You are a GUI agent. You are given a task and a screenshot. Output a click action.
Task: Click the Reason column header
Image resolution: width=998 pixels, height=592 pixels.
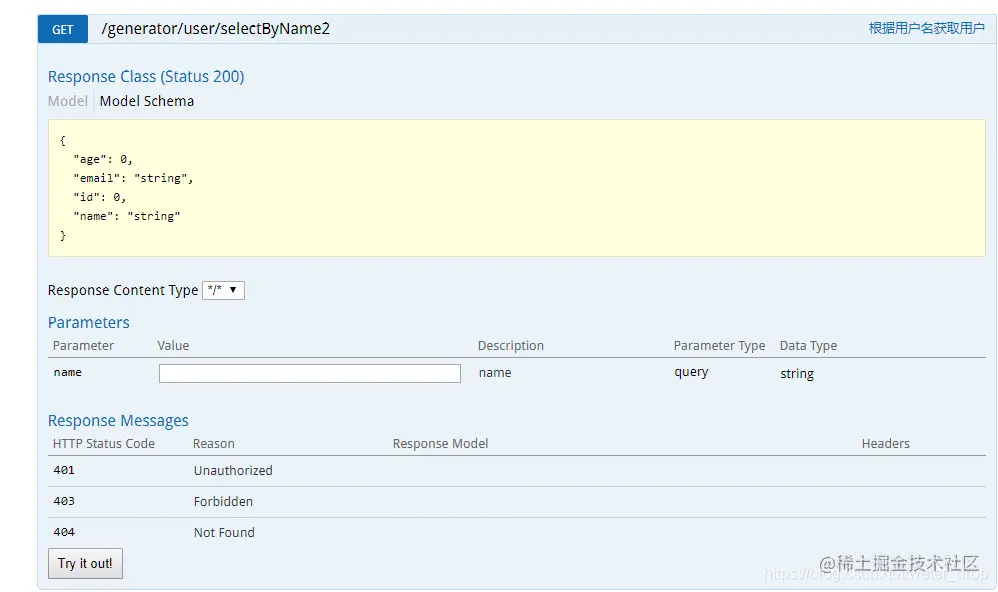coord(214,444)
